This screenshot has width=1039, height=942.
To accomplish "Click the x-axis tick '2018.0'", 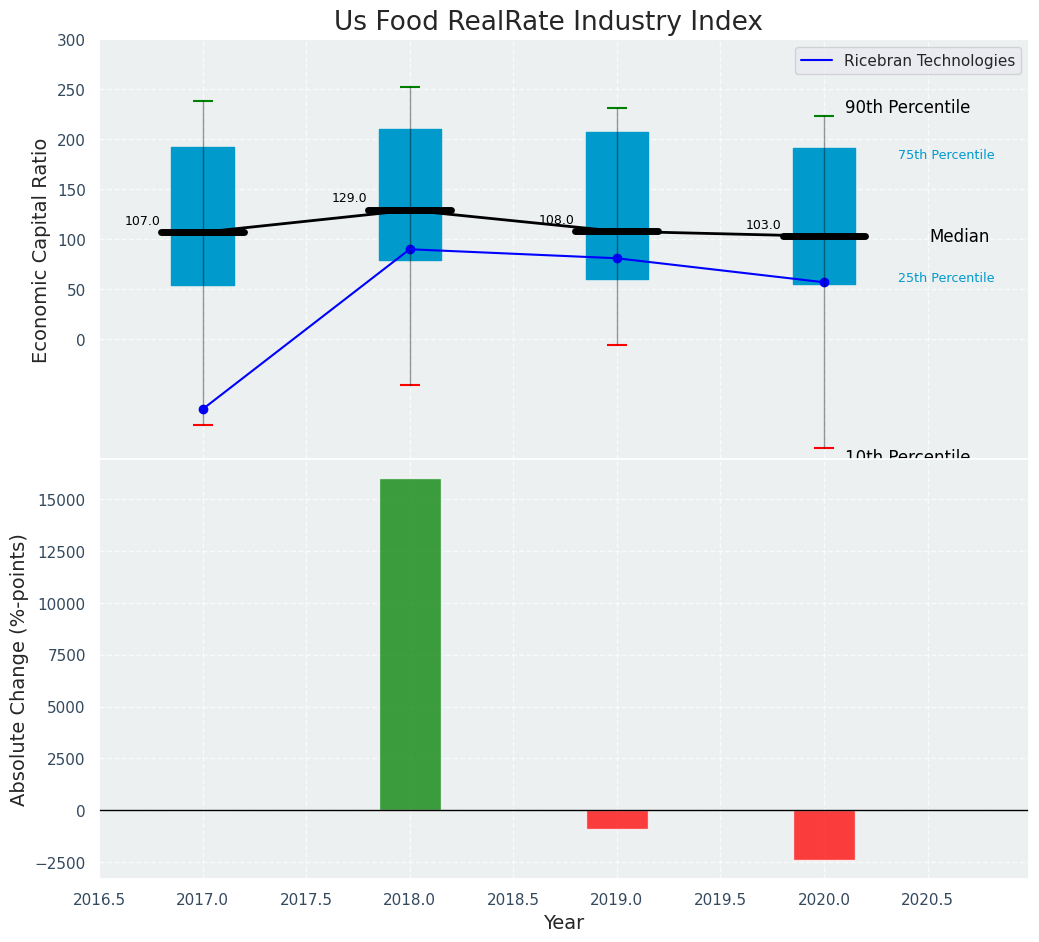I will [x=410, y=900].
